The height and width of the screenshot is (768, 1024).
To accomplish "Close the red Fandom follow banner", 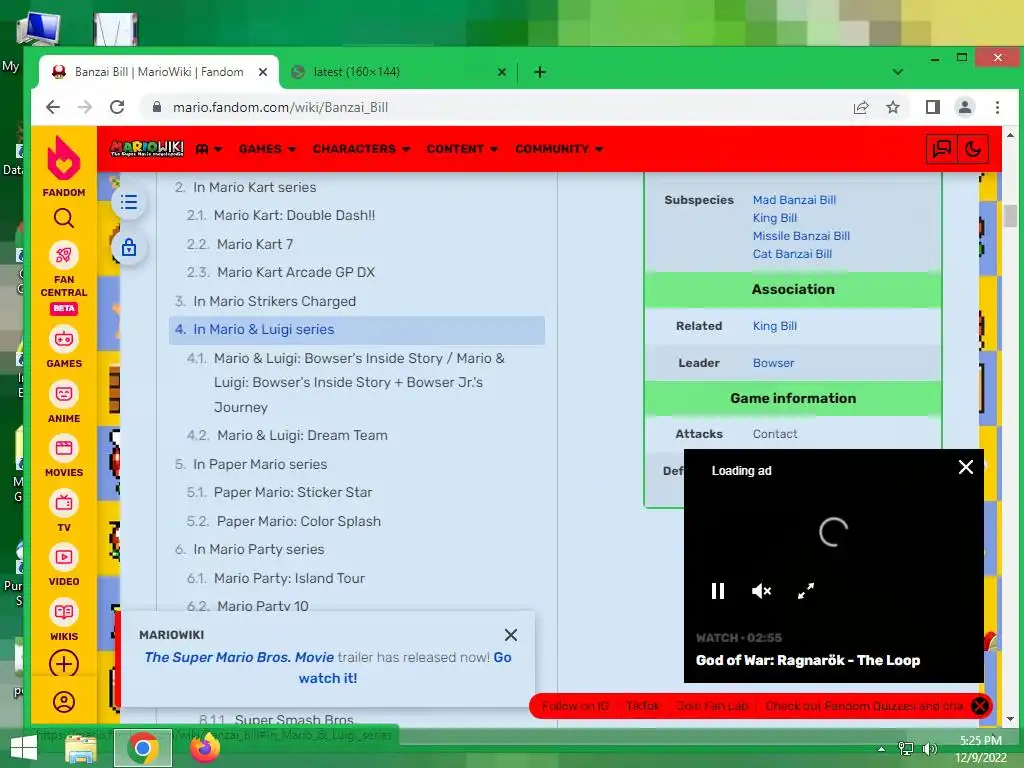I will click(980, 705).
